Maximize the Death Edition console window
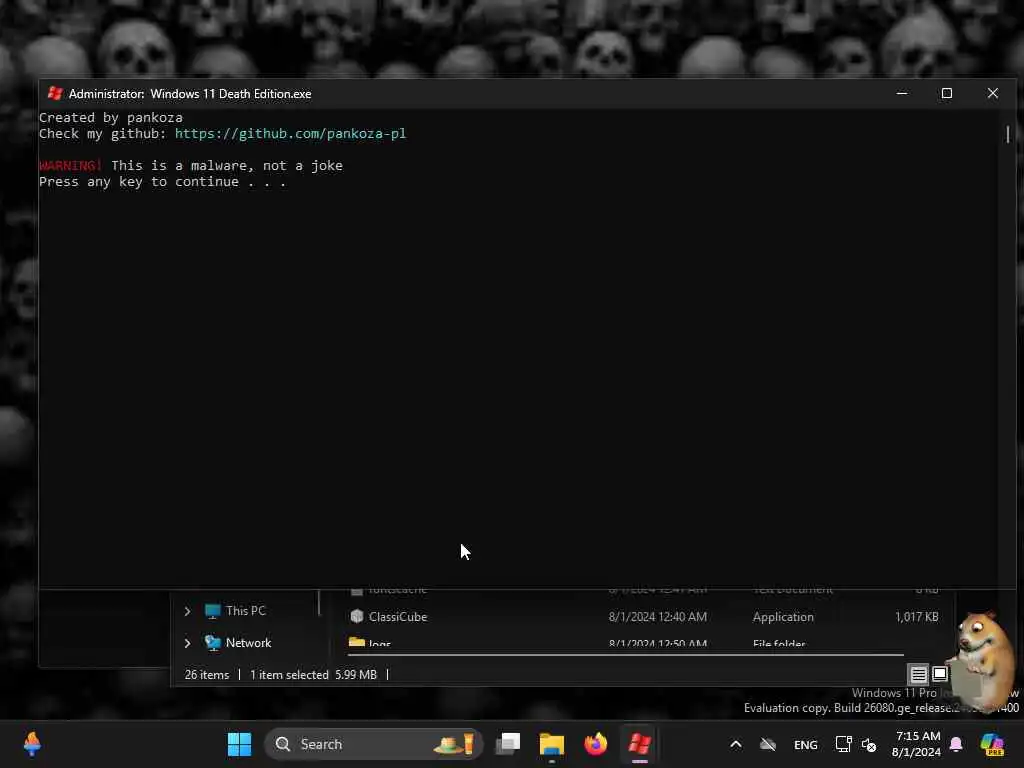Image resolution: width=1024 pixels, height=768 pixels. click(946, 93)
